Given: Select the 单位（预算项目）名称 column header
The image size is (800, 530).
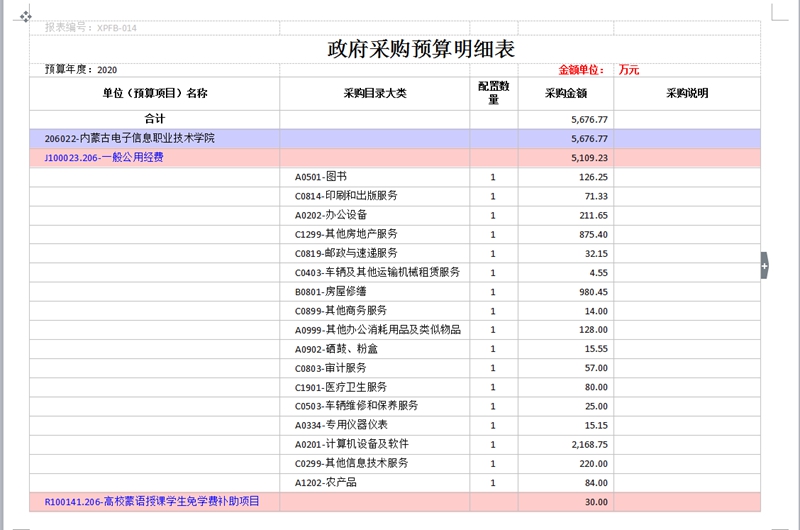Looking at the screenshot, I should [155, 93].
